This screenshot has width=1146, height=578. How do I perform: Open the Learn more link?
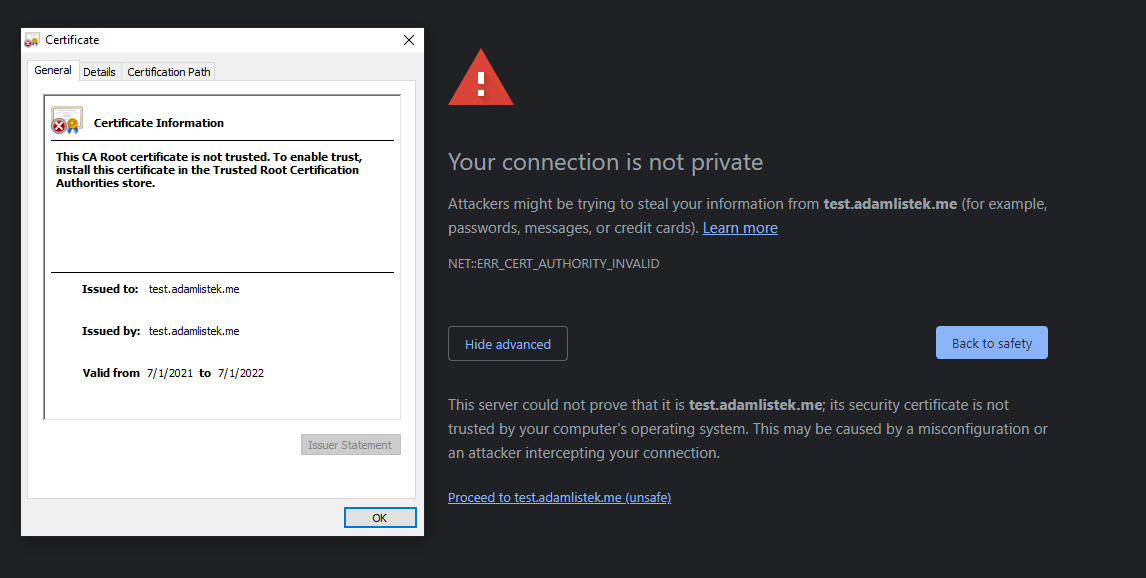[740, 228]
